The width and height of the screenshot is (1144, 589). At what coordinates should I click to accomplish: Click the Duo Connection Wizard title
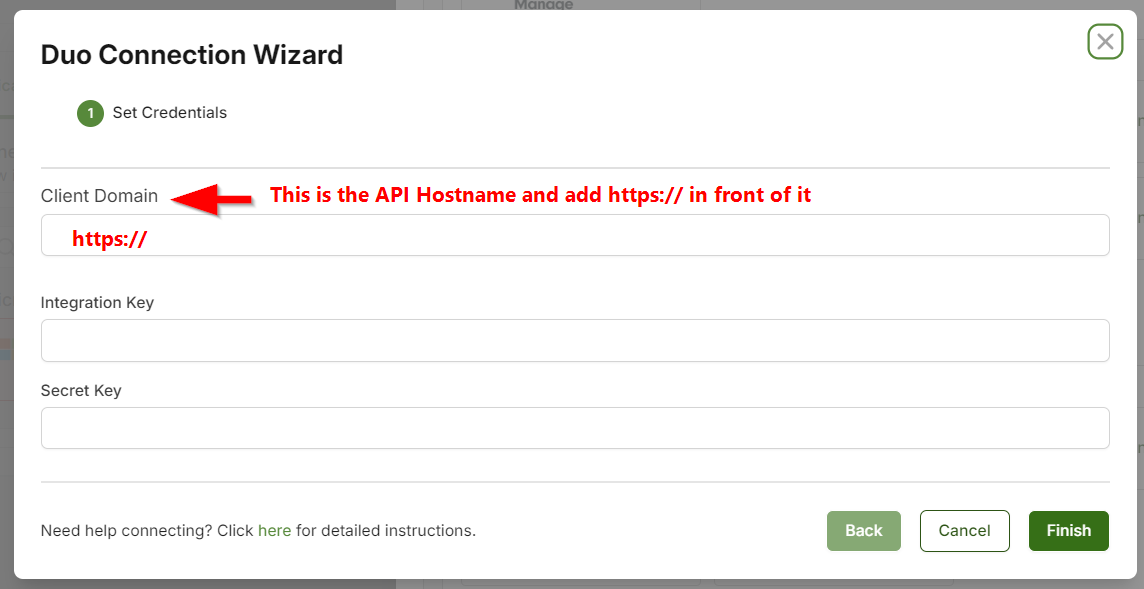[192, 55]
